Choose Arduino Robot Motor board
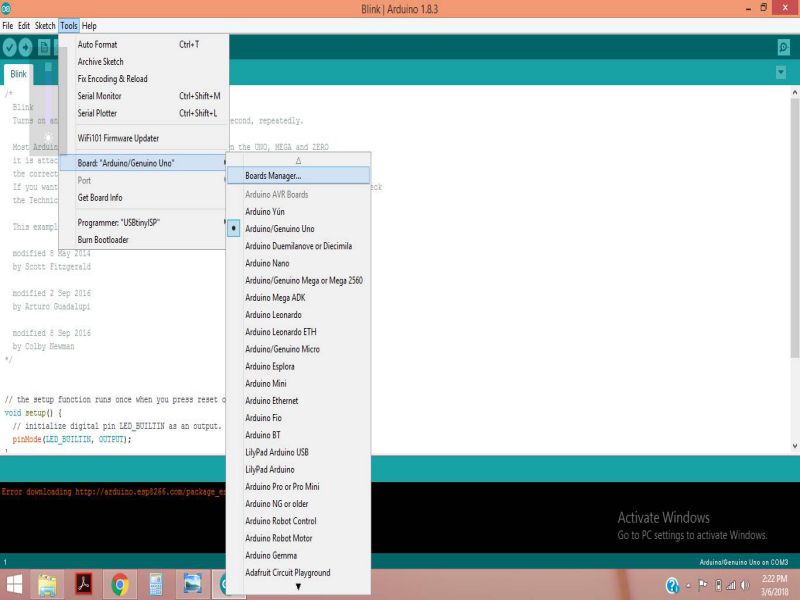This screenshot has width=800, height=600. tap(298, 538)
